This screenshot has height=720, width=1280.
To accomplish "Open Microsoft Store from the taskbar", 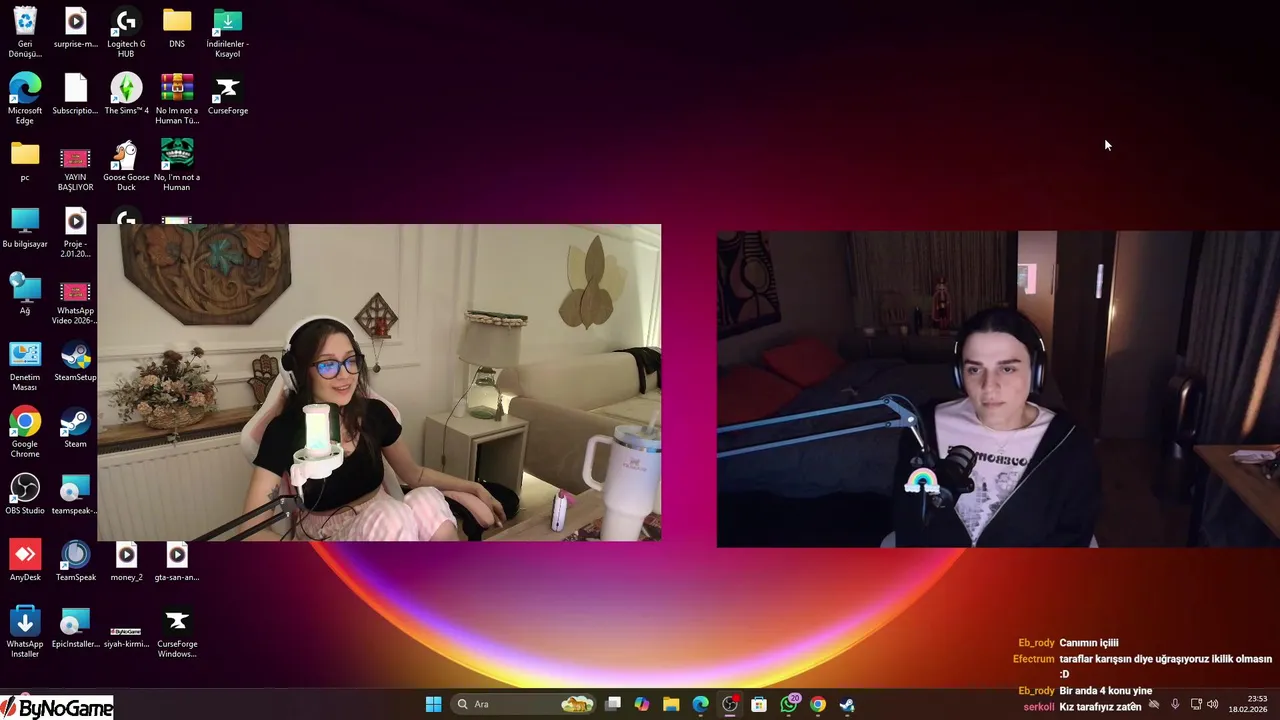I will 759,704.
